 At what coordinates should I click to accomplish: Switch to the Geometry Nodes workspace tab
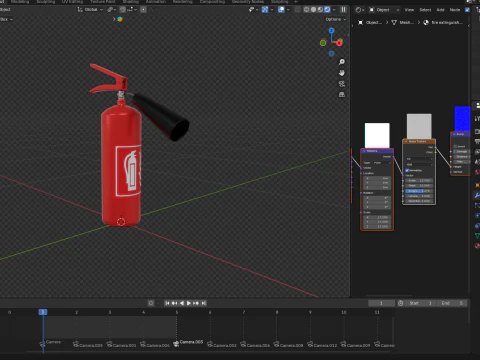tap(248, 2)
